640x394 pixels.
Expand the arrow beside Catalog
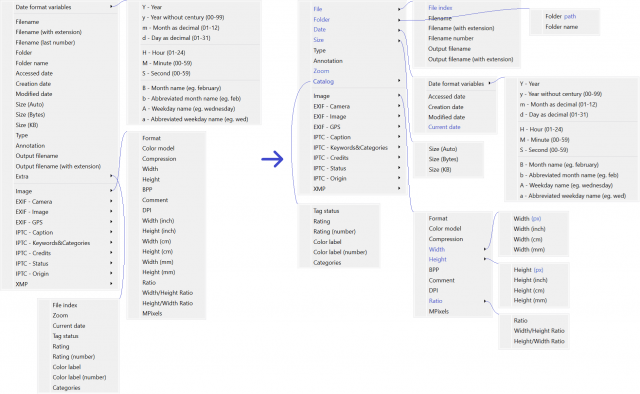point(399,81)
